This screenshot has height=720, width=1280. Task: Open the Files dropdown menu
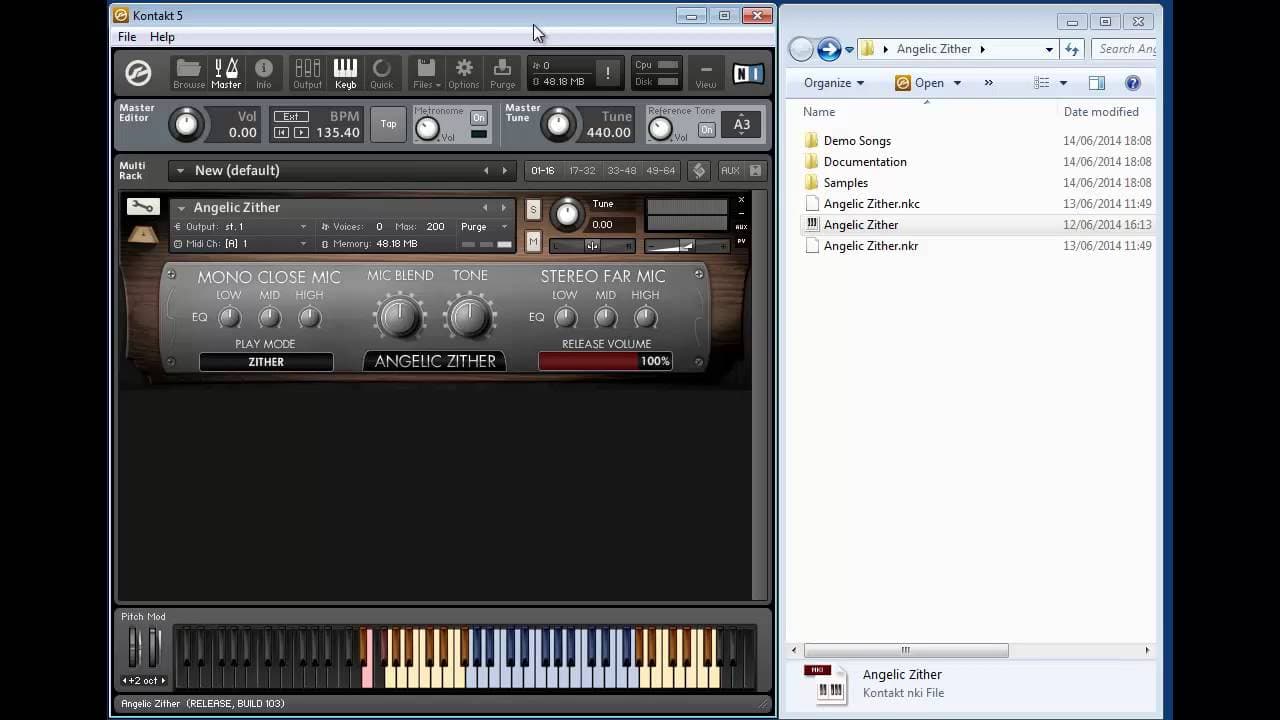426,73
